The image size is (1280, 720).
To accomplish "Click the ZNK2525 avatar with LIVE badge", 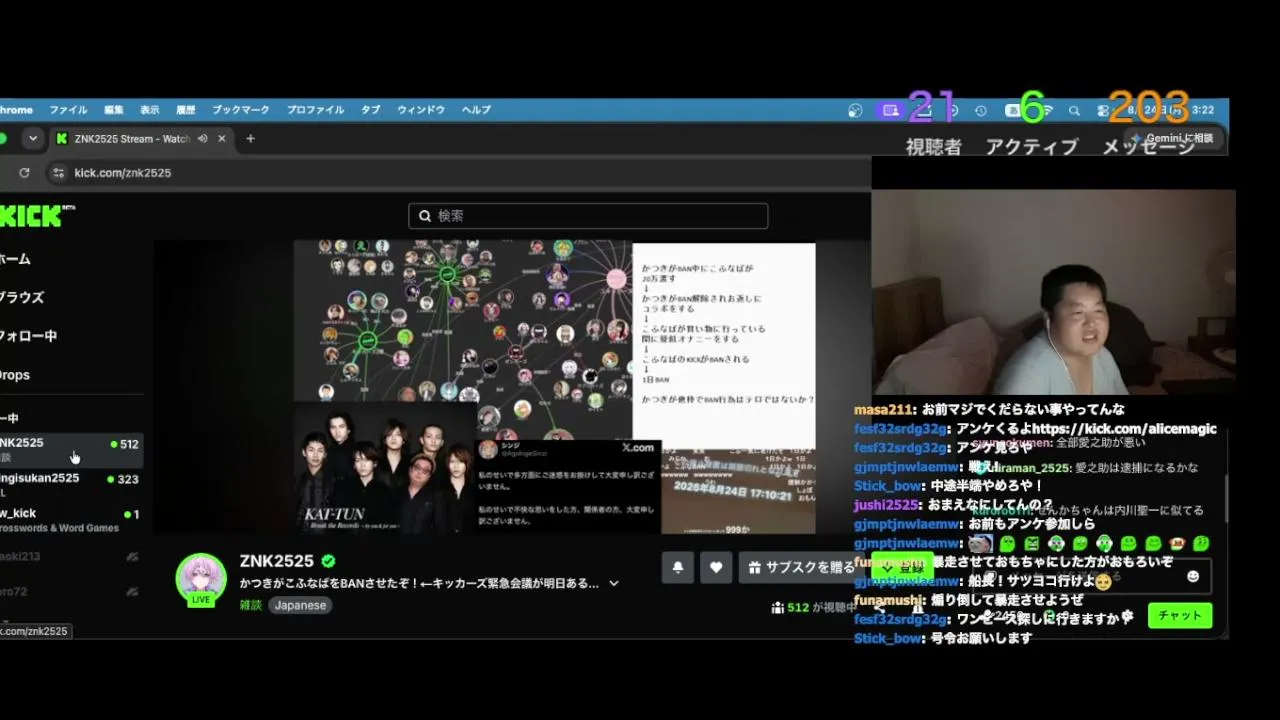I will 201,579.
